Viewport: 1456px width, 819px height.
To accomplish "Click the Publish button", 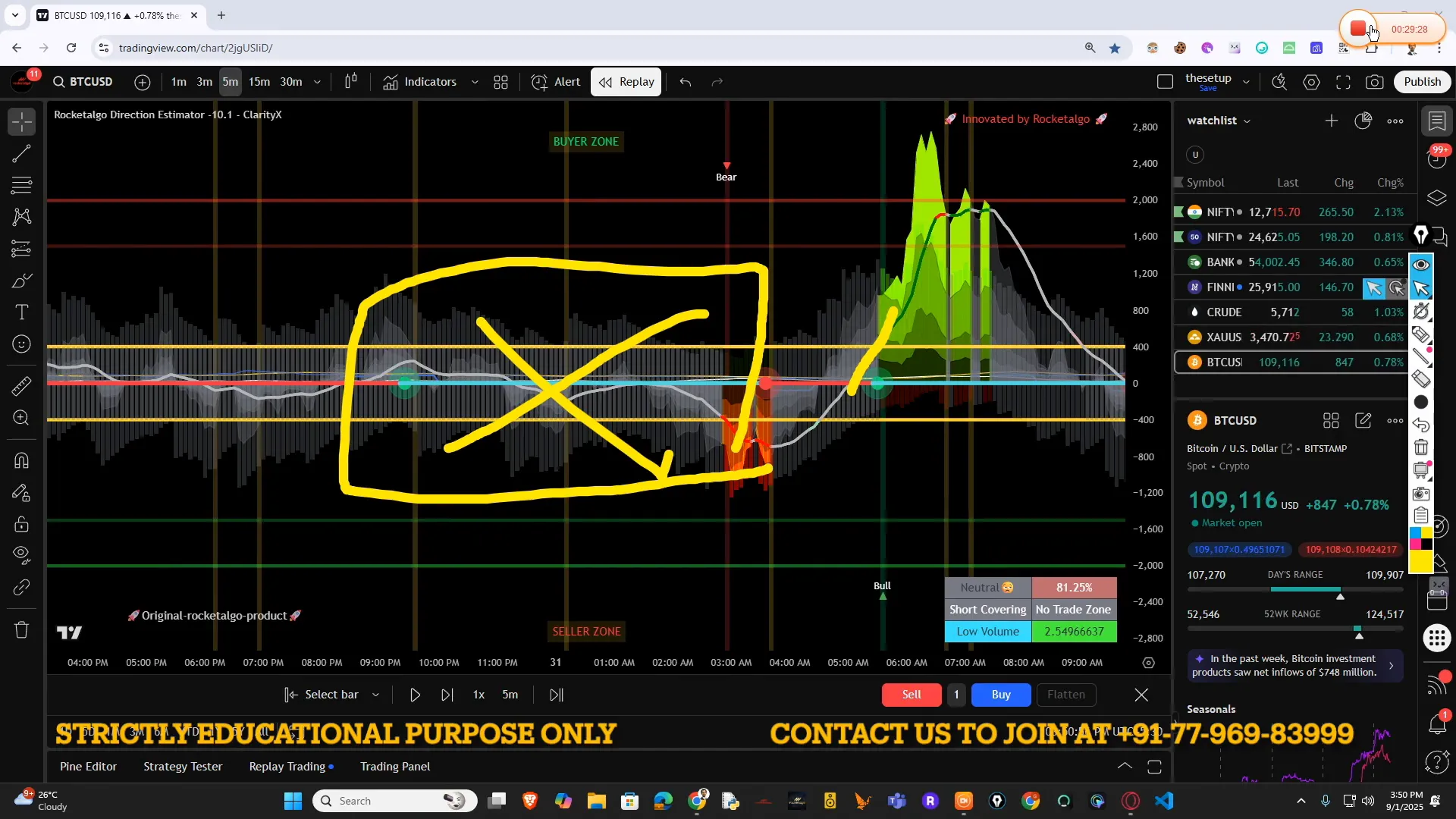I will (x=1422, y=82).
